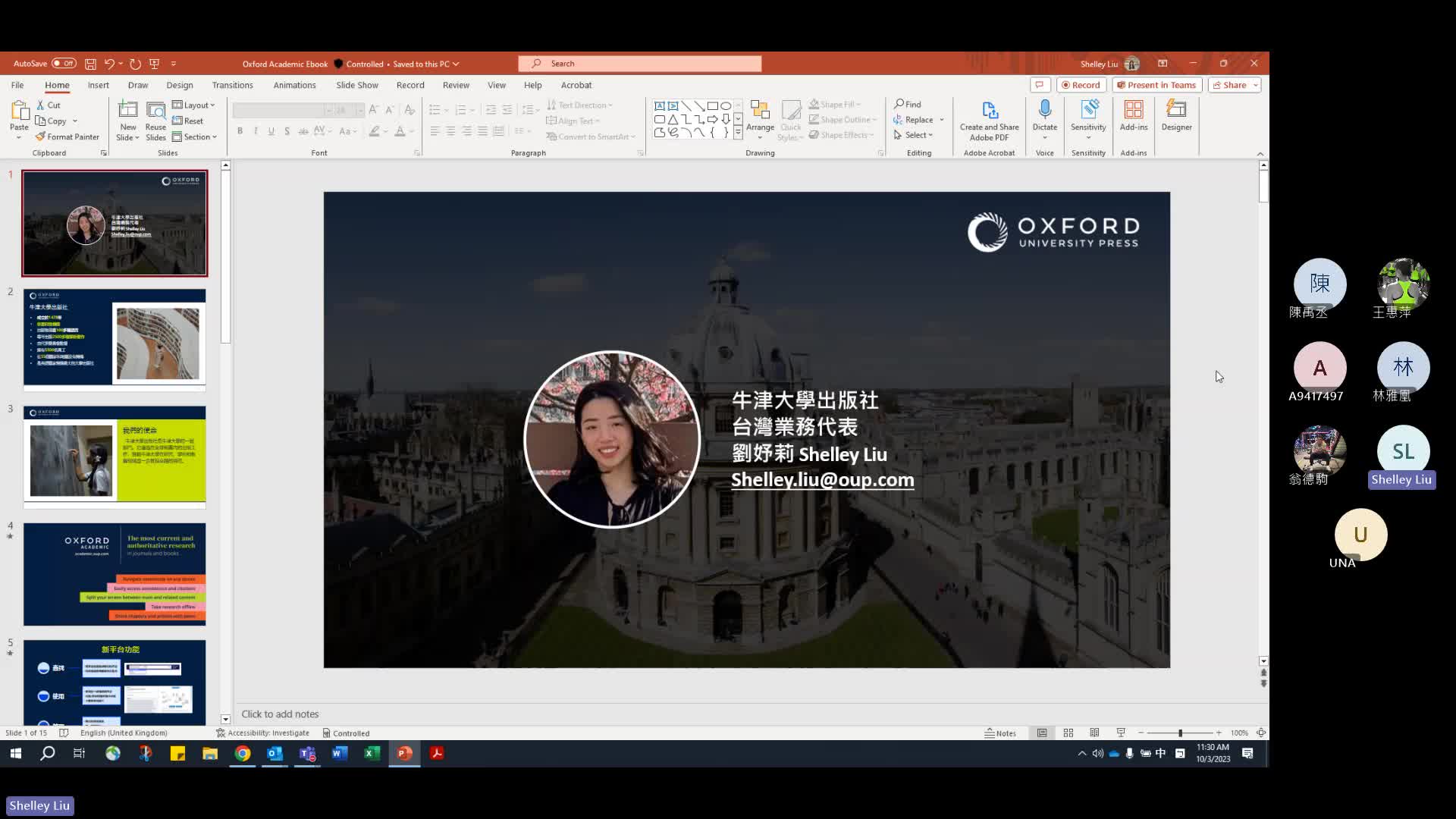The width and height of the screenshot is (1456, 819).
Task: Click Slide Show view icon in status bar
Action: (1121, 733)
